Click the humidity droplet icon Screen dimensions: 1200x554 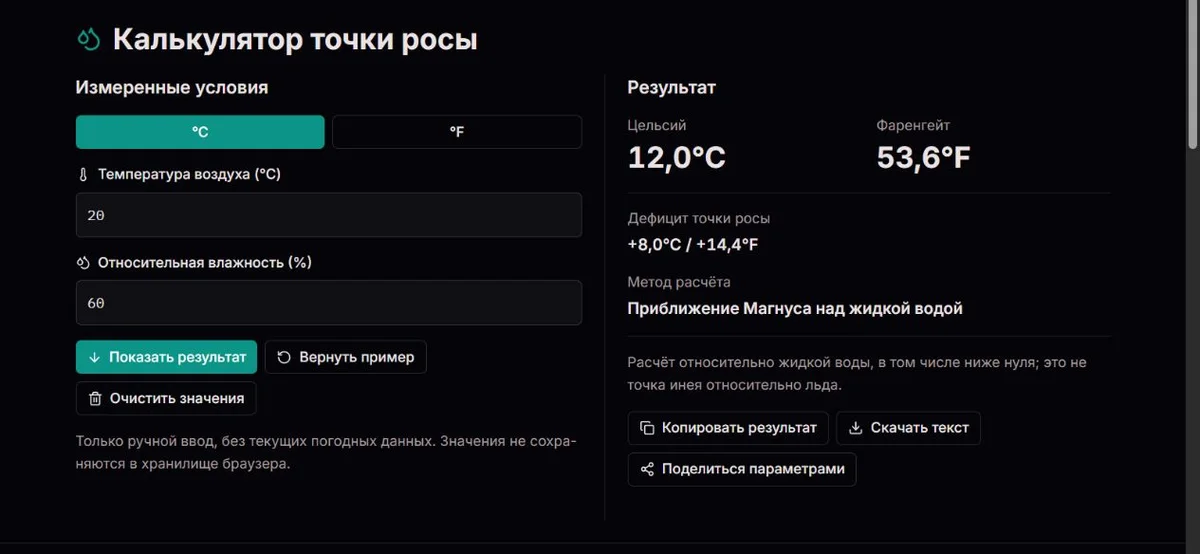tap(83, 263)
